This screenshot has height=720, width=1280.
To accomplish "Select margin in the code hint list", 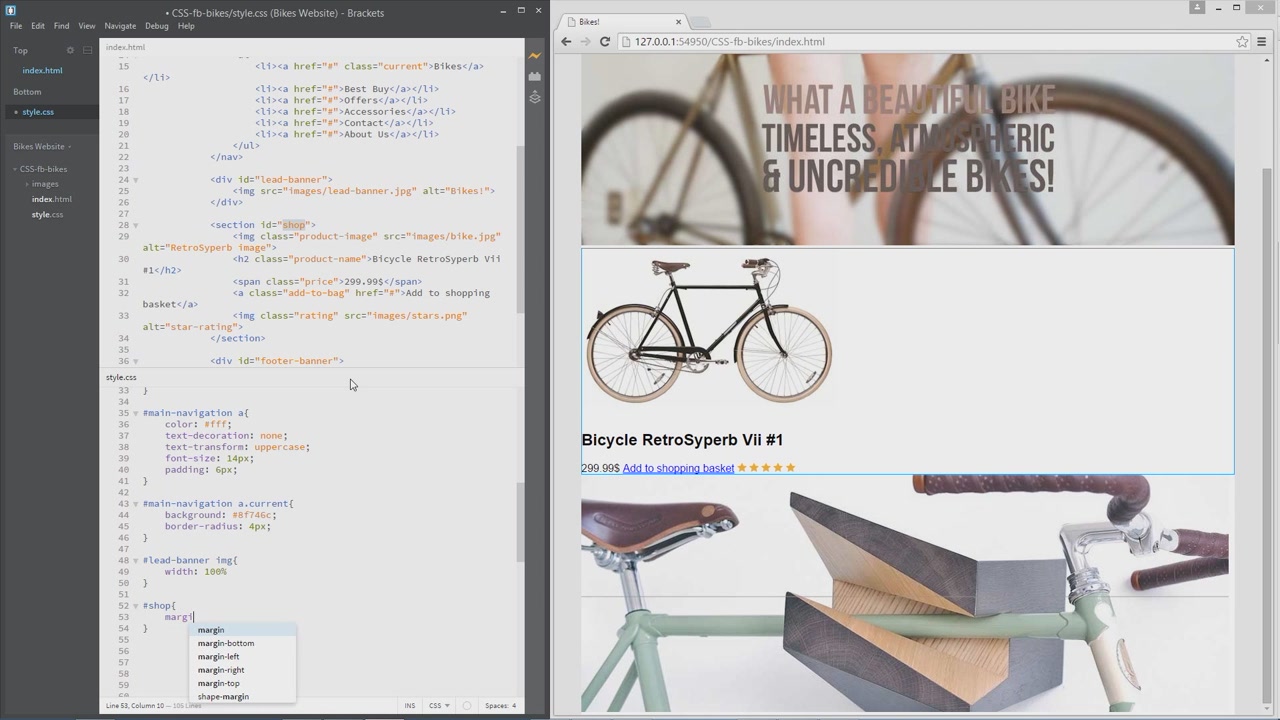I will pyautogui.click(x=242, y=630).
